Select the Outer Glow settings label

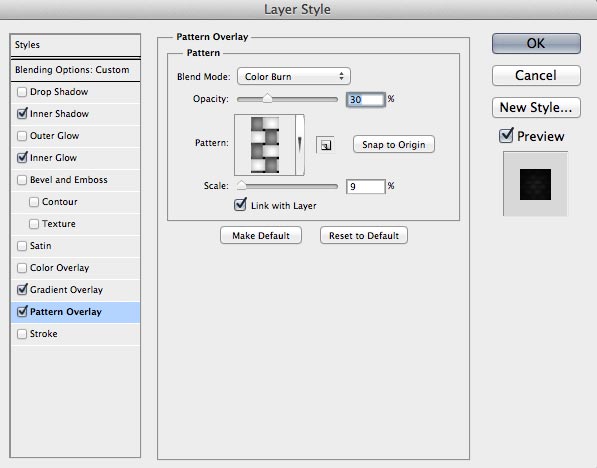54,136
